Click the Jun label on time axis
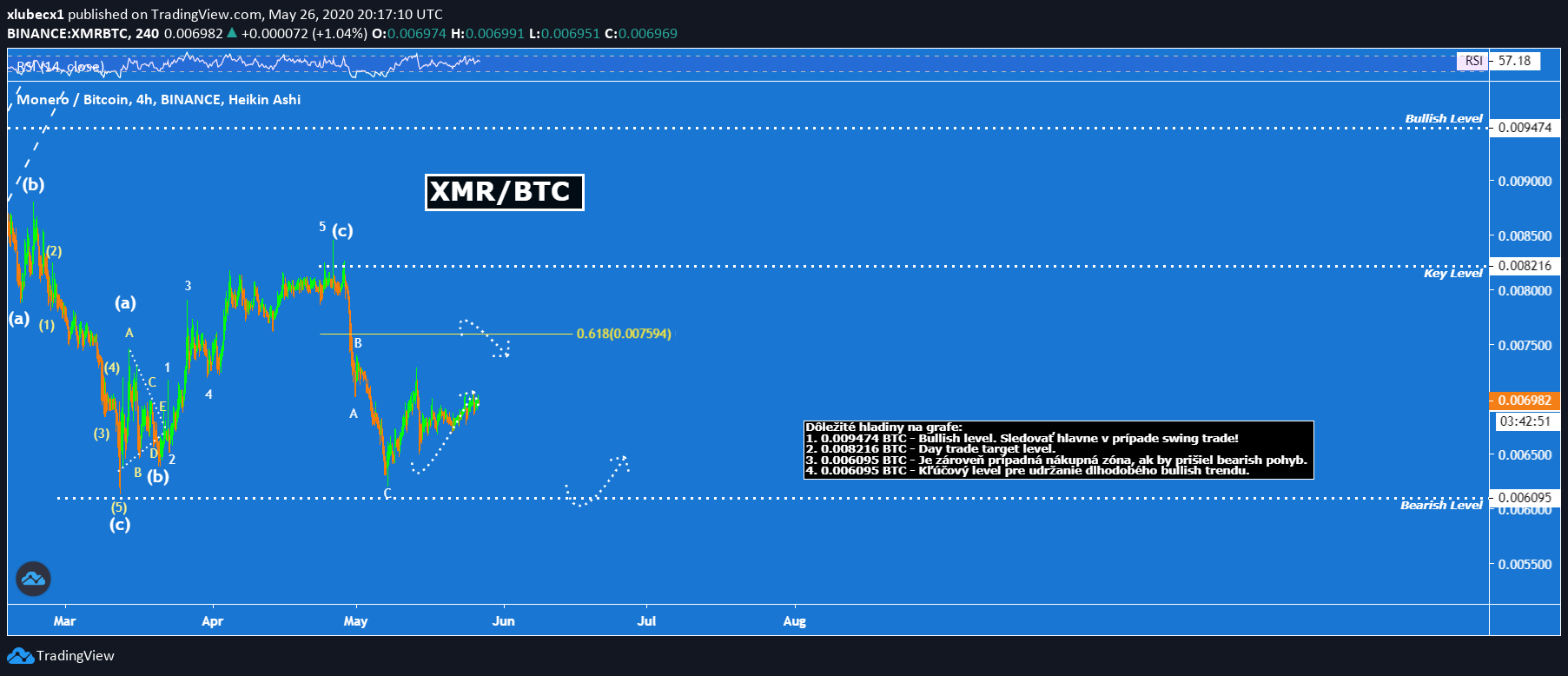Screen dimensions: 1568x676 [503, 621]
